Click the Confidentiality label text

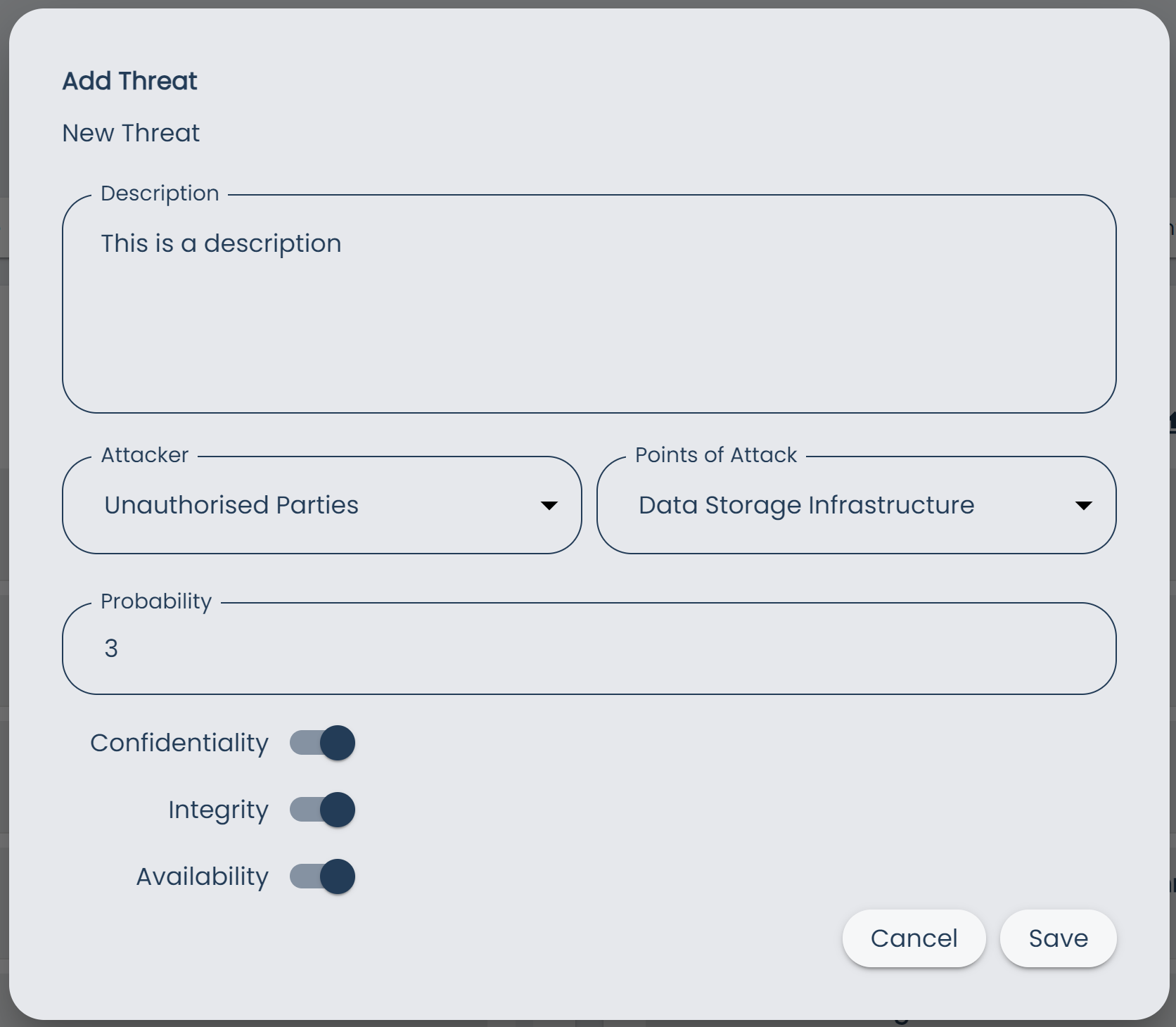coord(179,742)
